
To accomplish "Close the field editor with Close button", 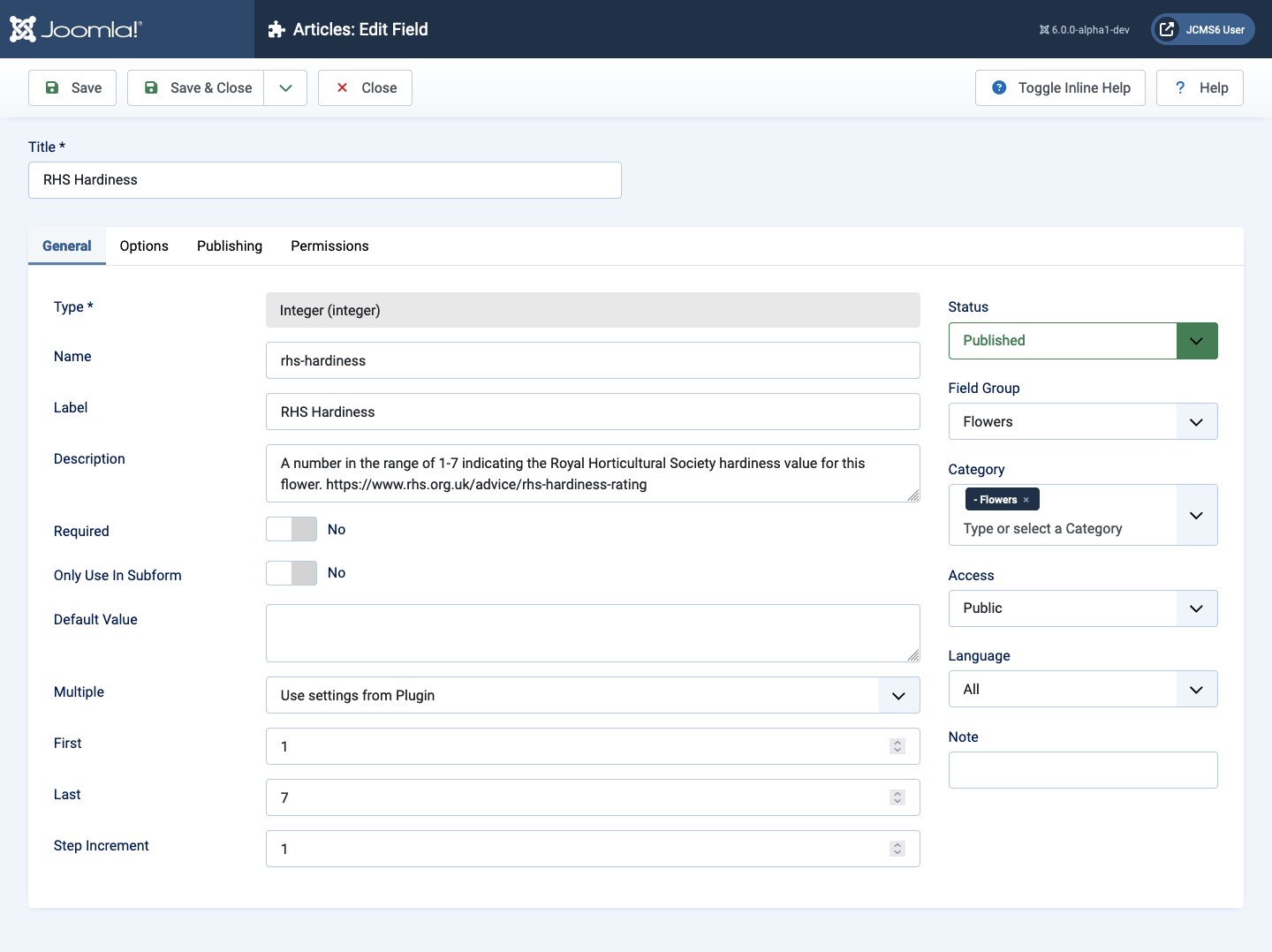I will coord(365,87).
